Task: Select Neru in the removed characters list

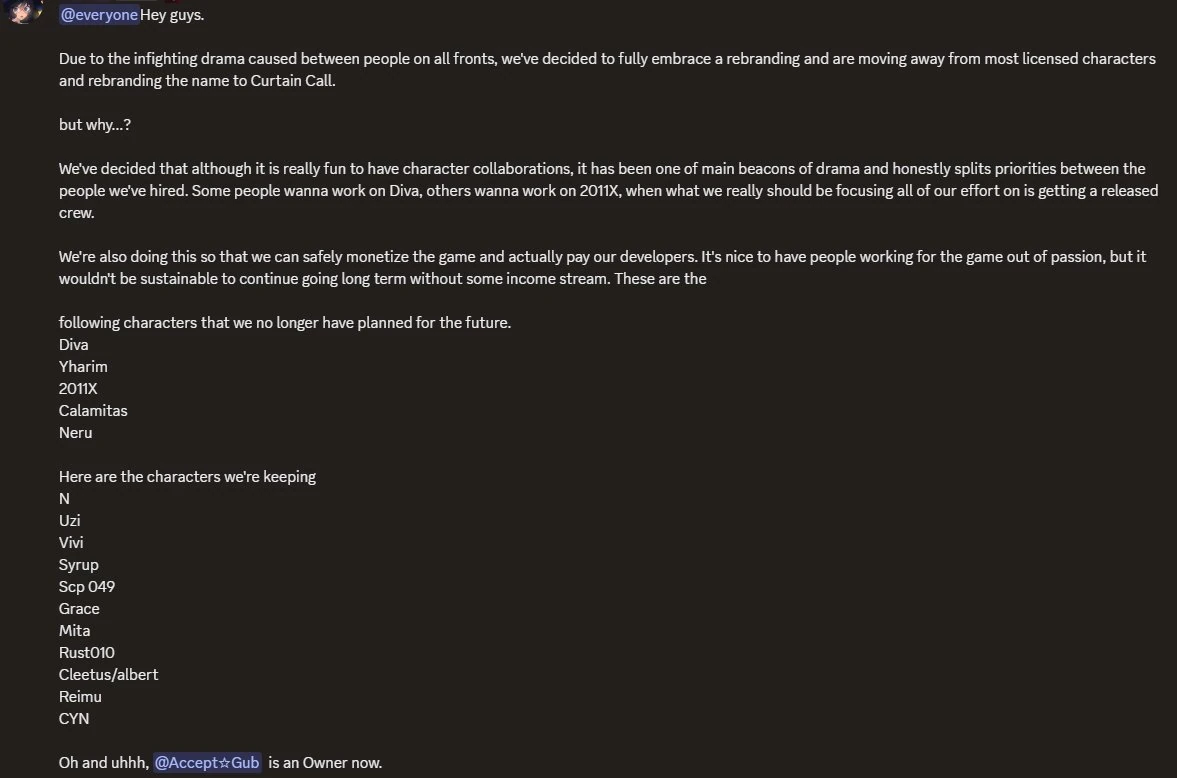Action: coord(76,433)
